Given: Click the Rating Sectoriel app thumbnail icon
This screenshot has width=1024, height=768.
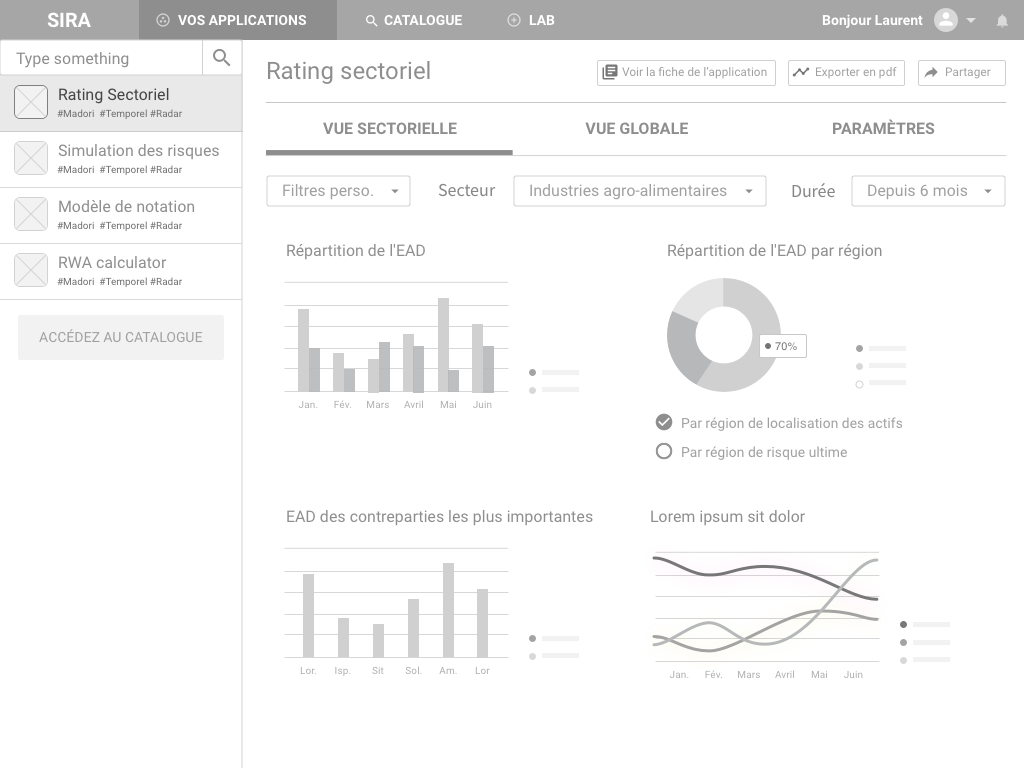Looking at the screenshot, I should pyautogui.click(x=31, y=103).
